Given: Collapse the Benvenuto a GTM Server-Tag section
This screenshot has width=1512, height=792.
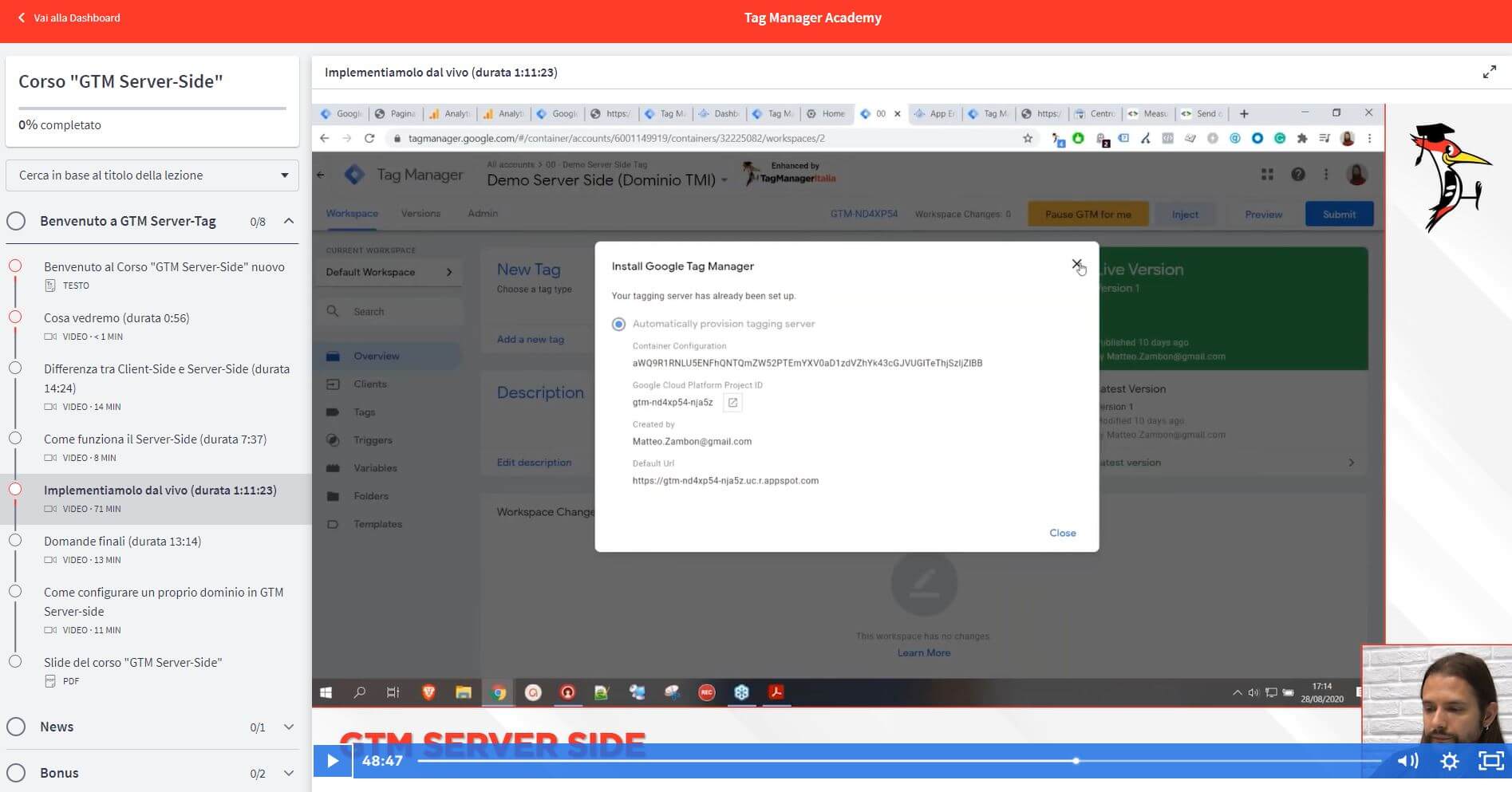Looking at the screenshot, I should pos(289,221).
